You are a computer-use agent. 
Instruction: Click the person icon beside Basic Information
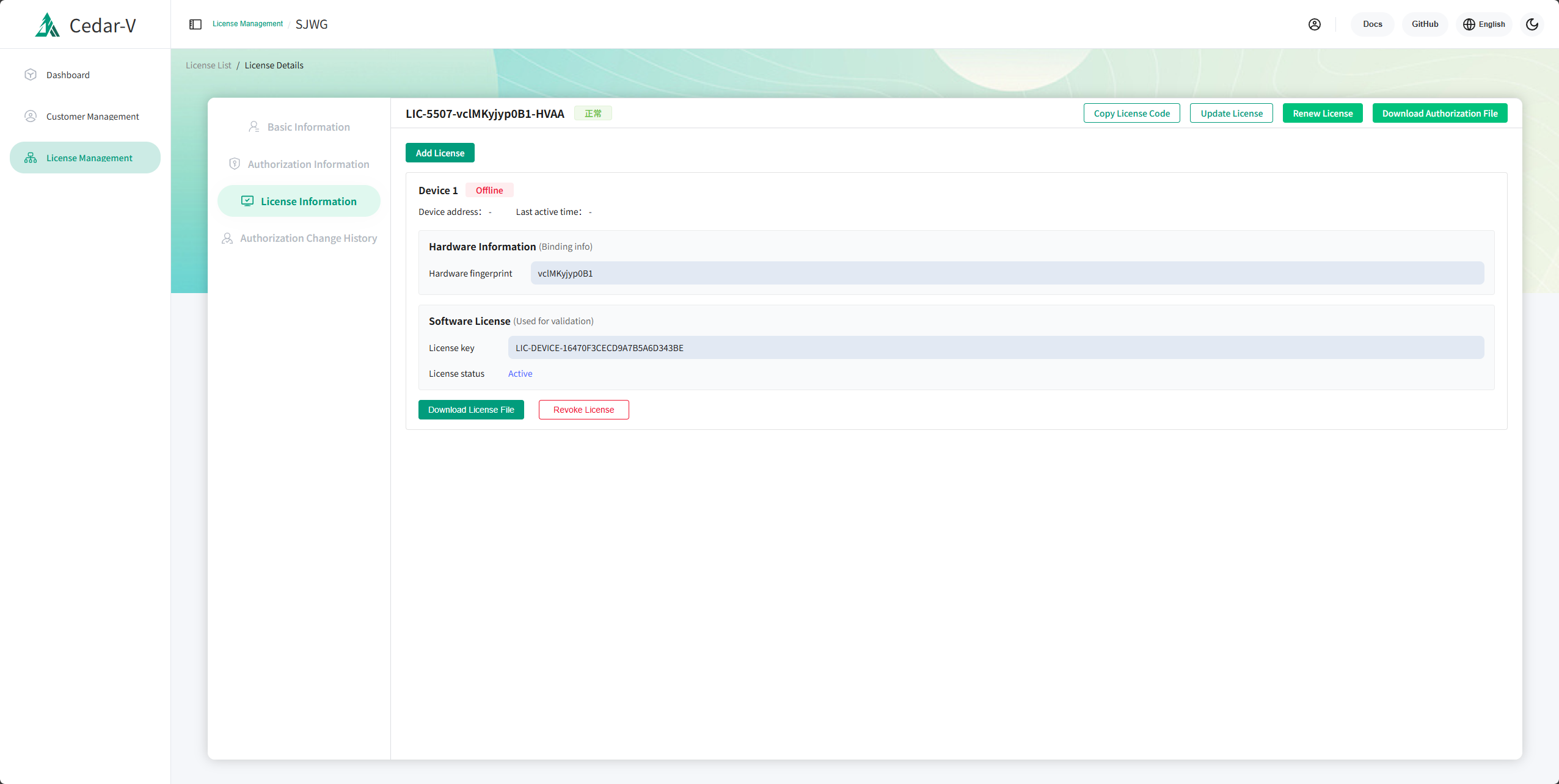click(x=254, y=126)
